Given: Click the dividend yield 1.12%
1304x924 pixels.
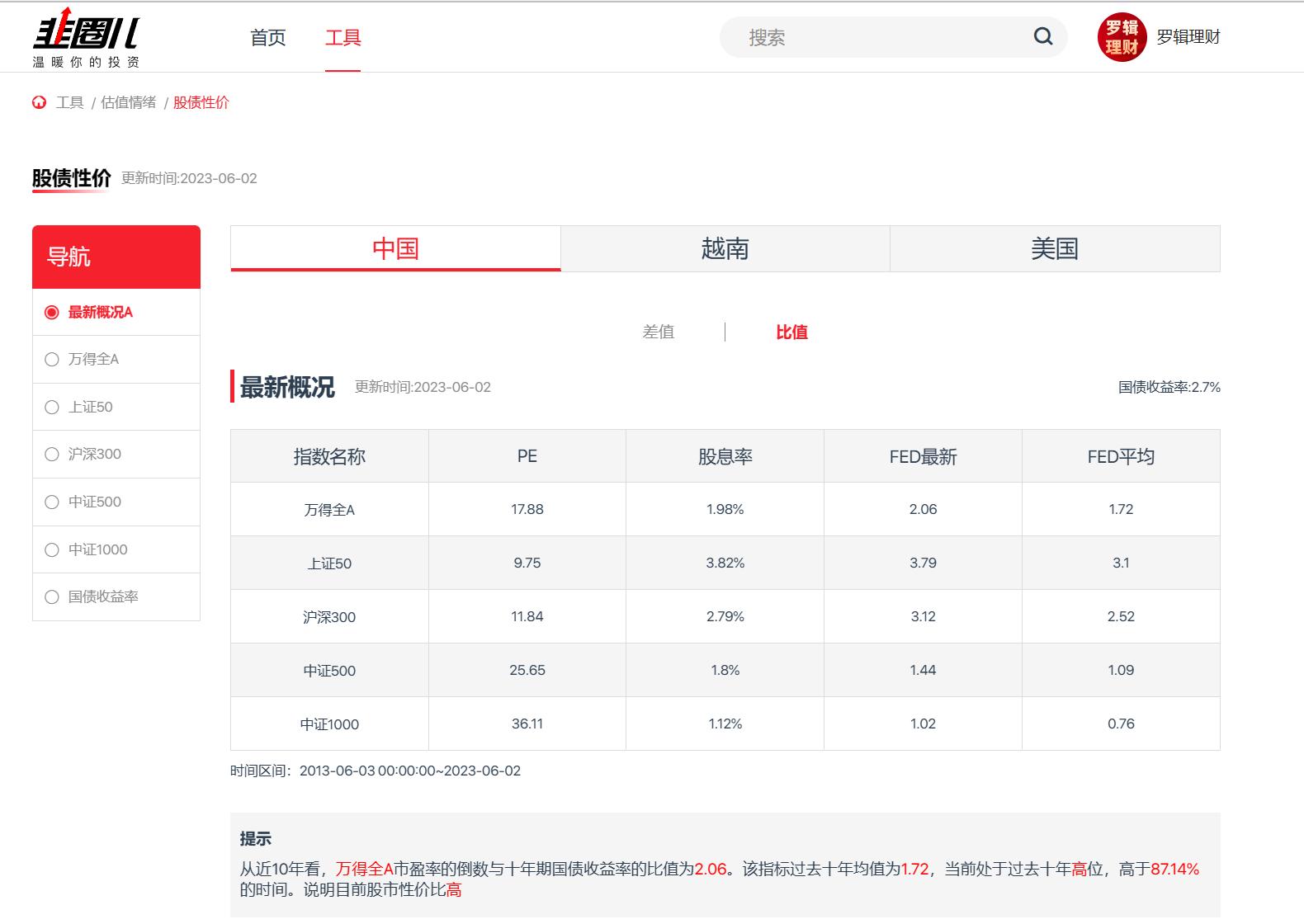Looking at the screenshot, I should pyautogui.click(x=725, y=724).
